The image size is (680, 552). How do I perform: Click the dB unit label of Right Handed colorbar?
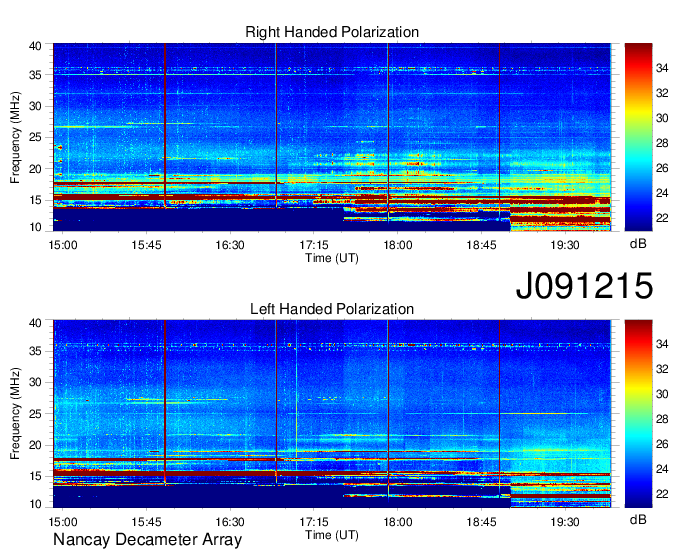click(x=638, y=244)
